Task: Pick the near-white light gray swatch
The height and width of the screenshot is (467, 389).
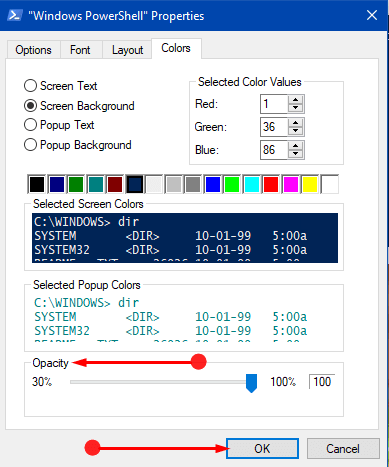Action: click(x=154, y=184)
